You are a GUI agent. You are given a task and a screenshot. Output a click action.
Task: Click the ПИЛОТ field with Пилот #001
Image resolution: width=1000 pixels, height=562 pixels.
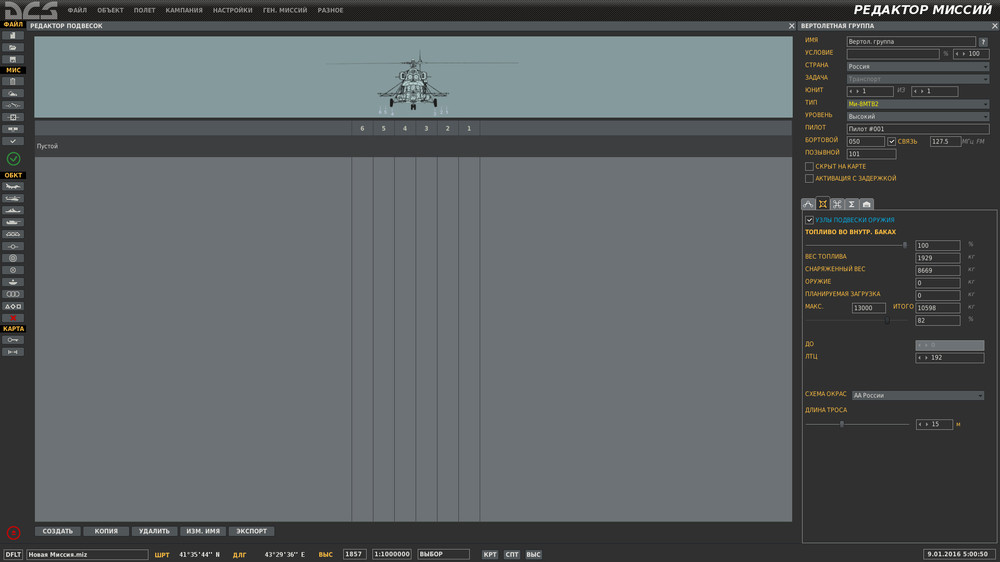click(918, 129)
